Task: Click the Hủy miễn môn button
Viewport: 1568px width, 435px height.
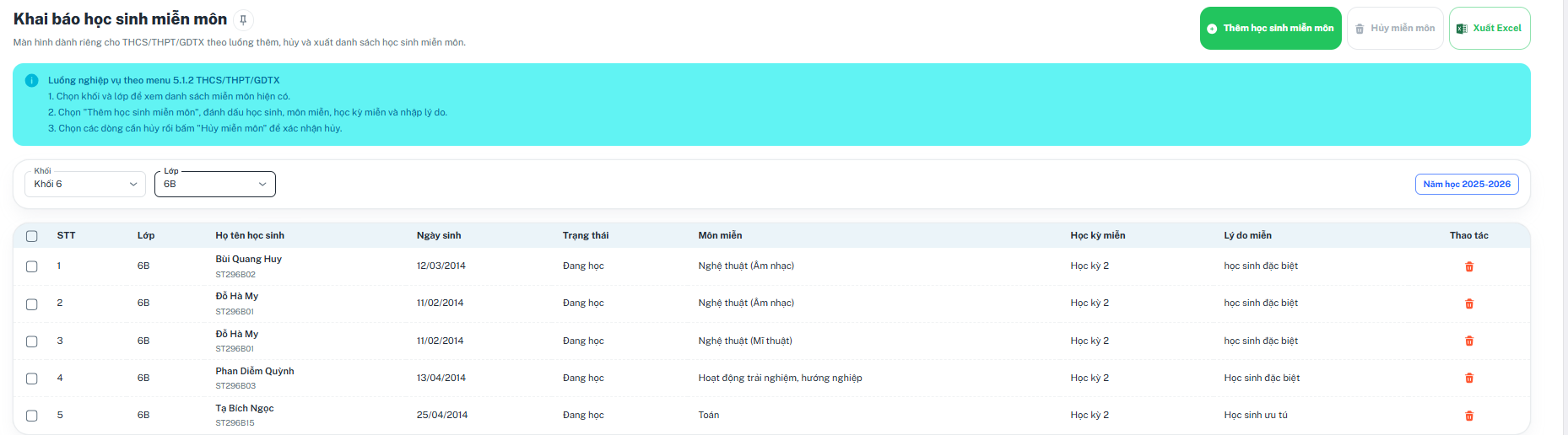Action: tap(1394, 29)
